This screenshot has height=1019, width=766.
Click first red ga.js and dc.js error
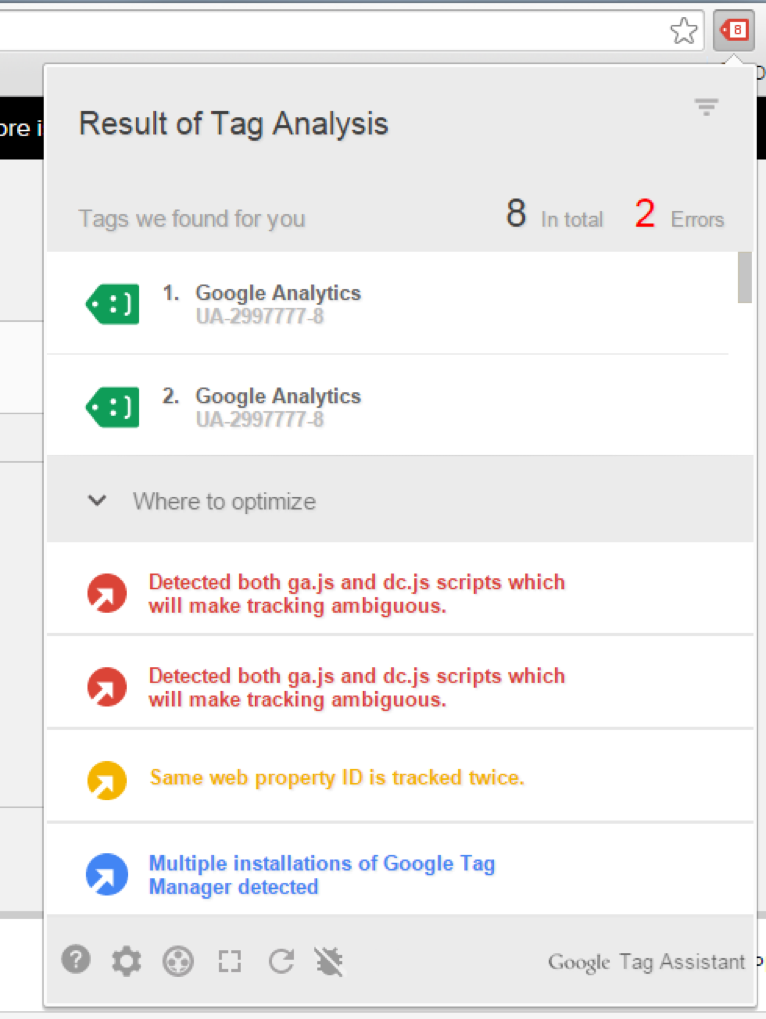[x=356, y=593]
